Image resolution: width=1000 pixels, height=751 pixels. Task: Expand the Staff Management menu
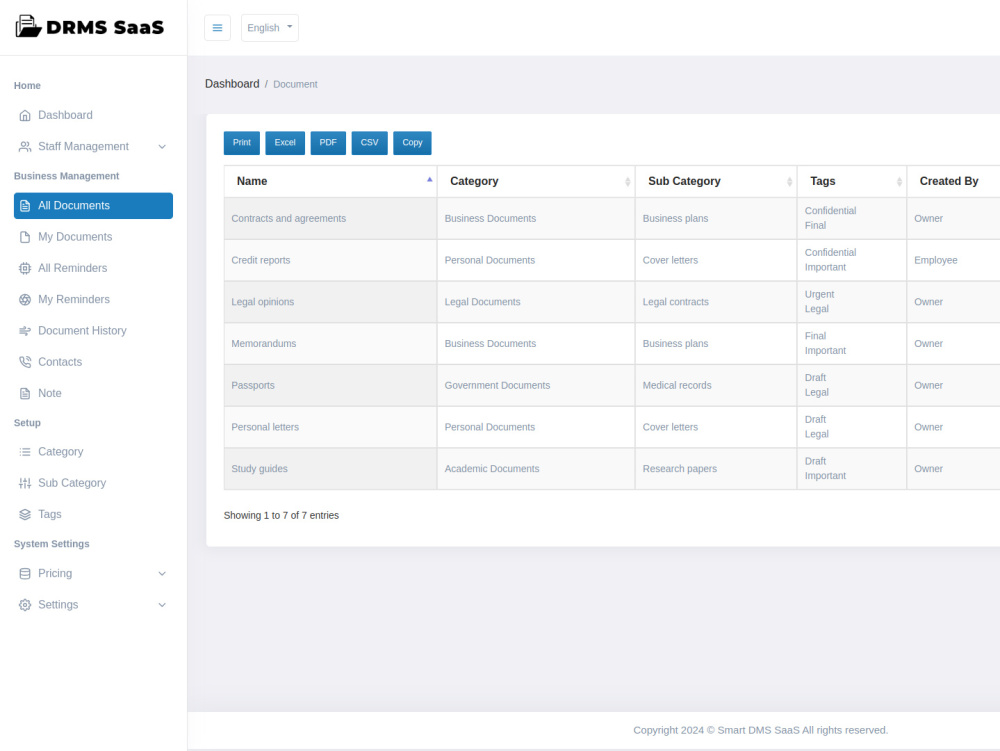pyautogui.click(x=83, y=146)
